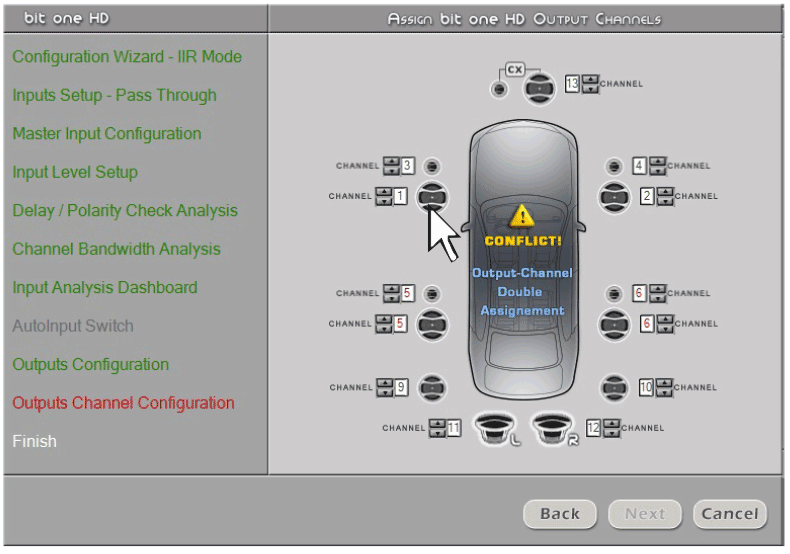Go to Outputs Configuration step

click(91, 364)
